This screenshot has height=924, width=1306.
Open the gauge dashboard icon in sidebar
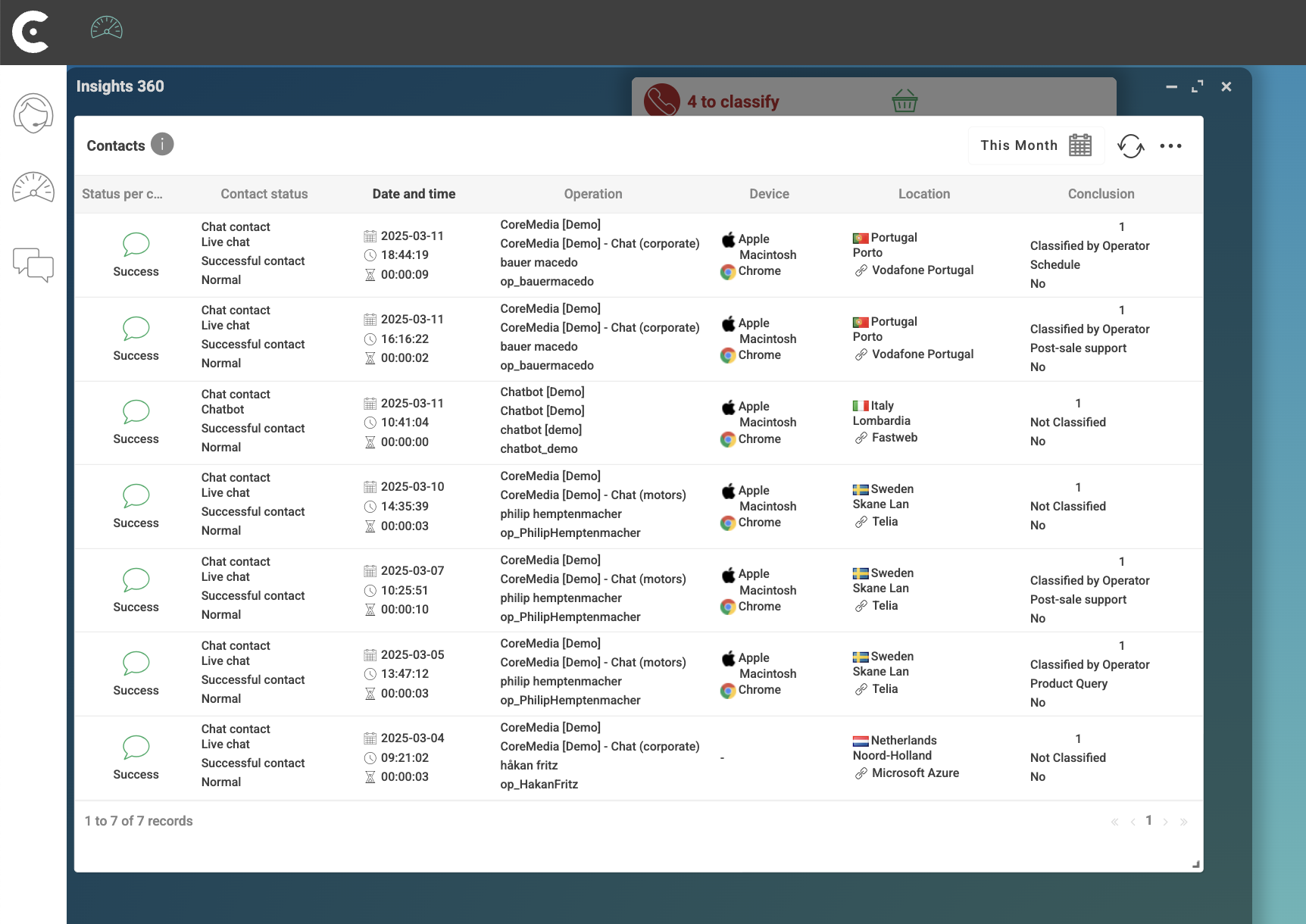click(33, 187)
